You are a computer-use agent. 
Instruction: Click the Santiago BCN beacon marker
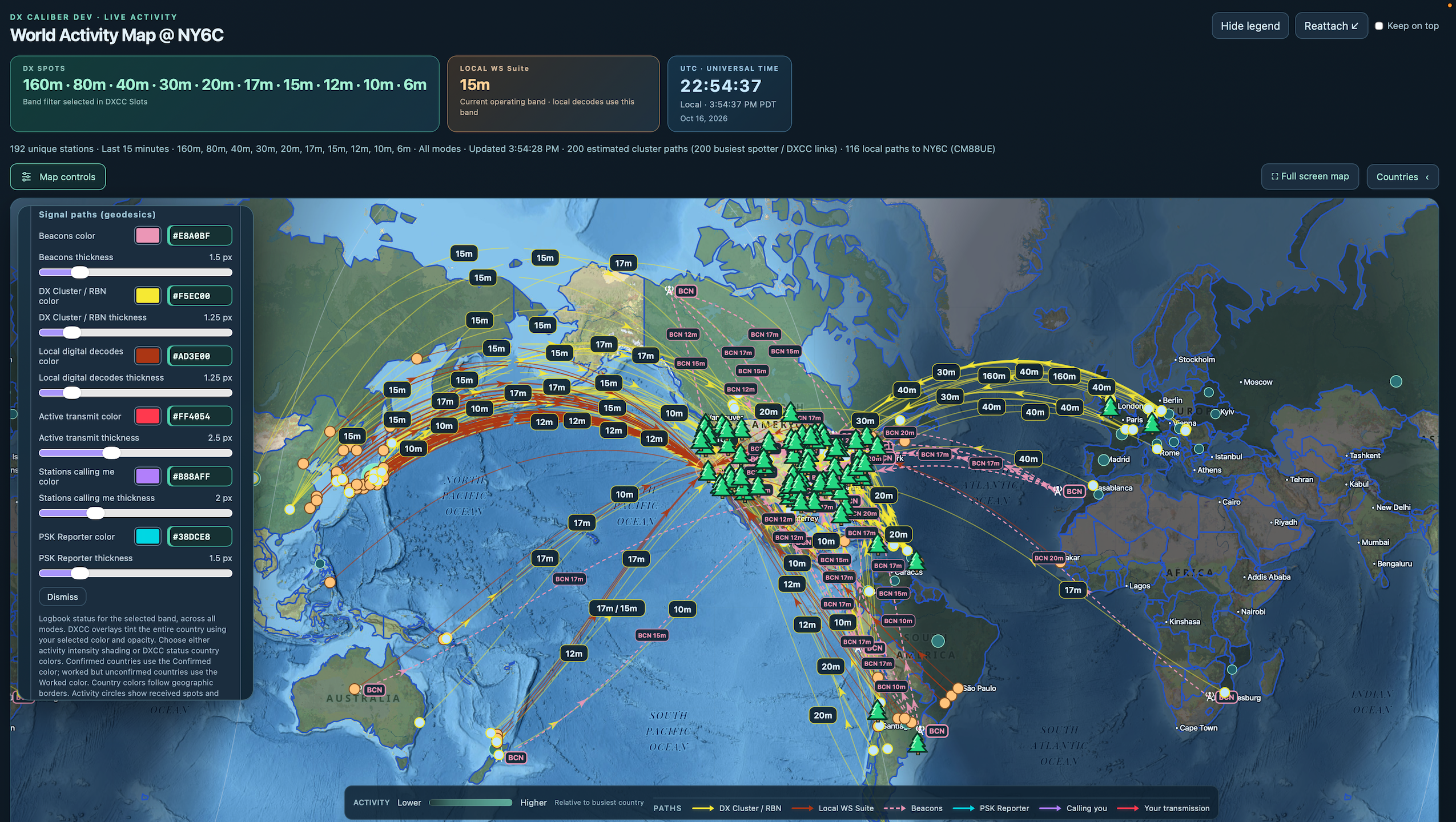click(x=936, y=731)
